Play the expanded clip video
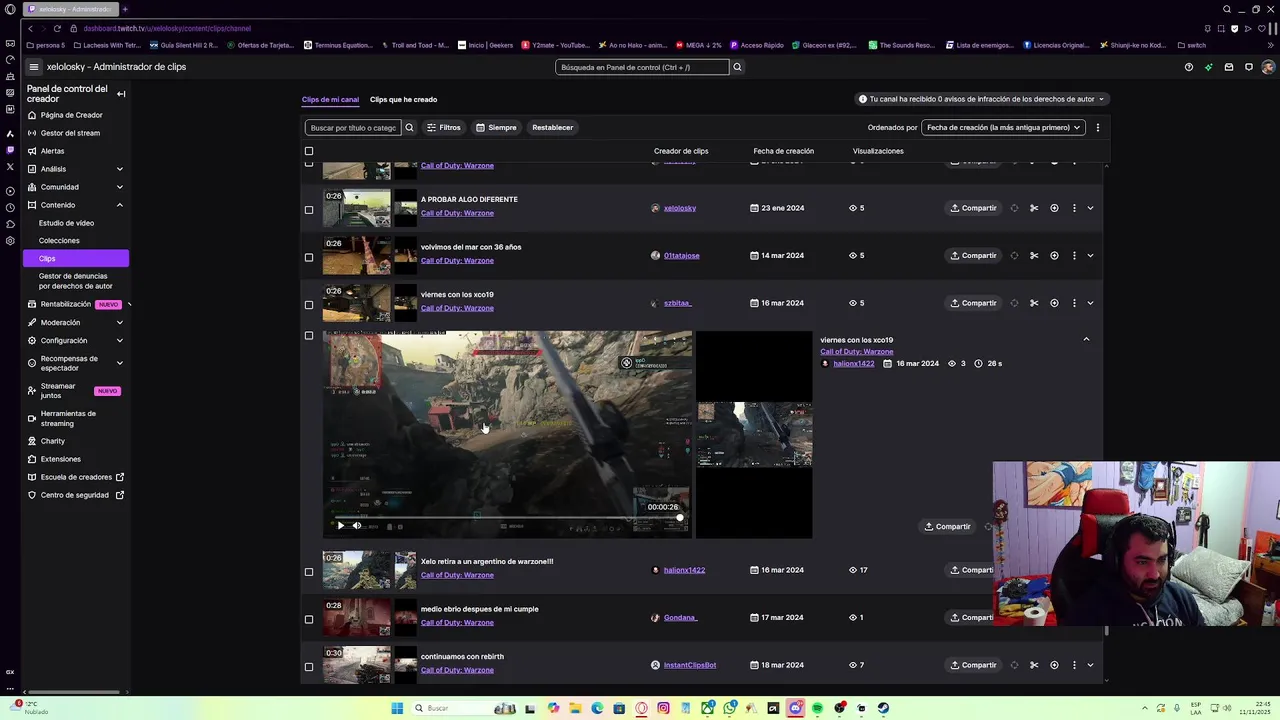 (x=340, y=525)
